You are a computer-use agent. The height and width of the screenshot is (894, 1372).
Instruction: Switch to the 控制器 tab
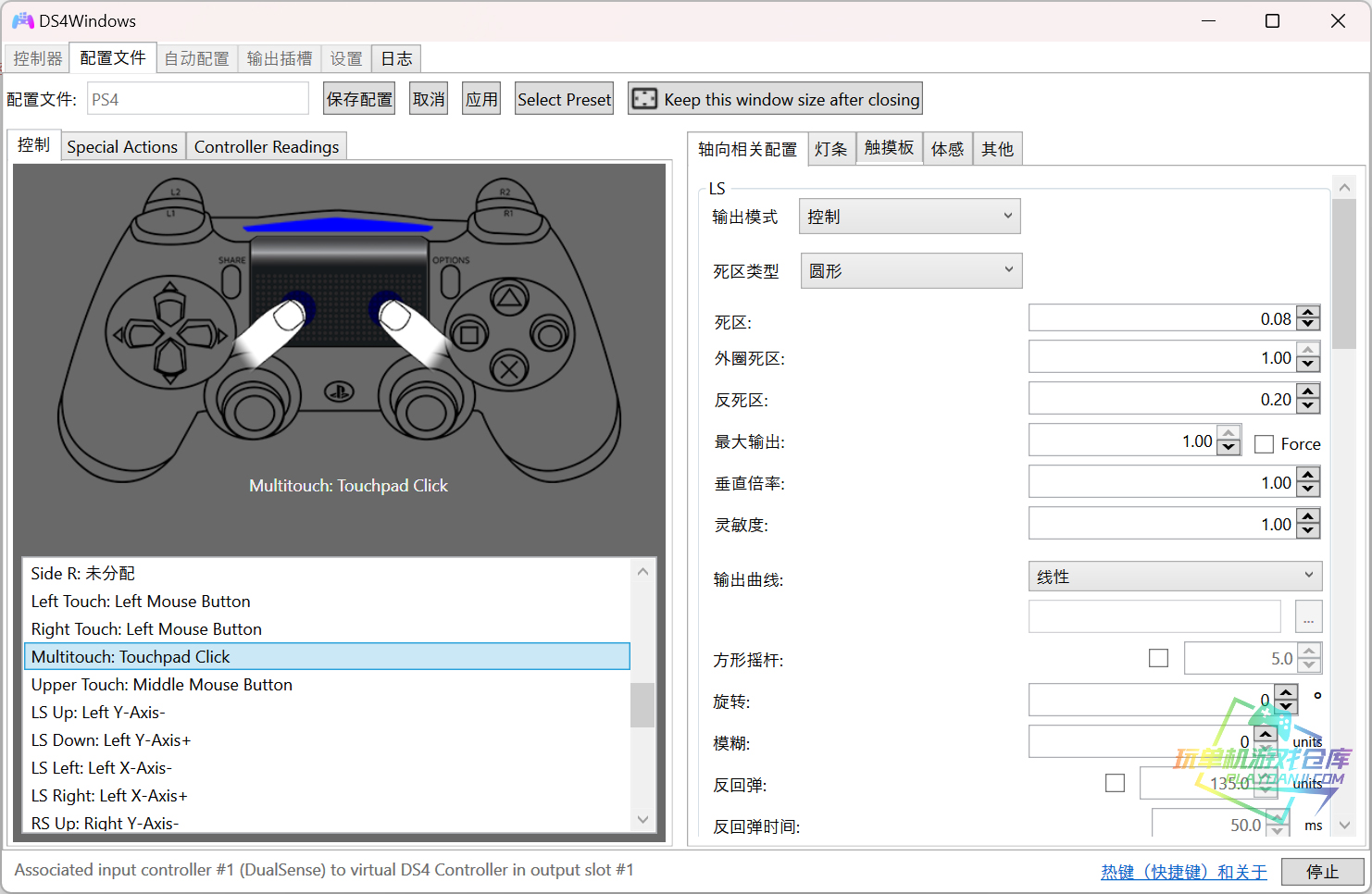(x=37, y=58)
